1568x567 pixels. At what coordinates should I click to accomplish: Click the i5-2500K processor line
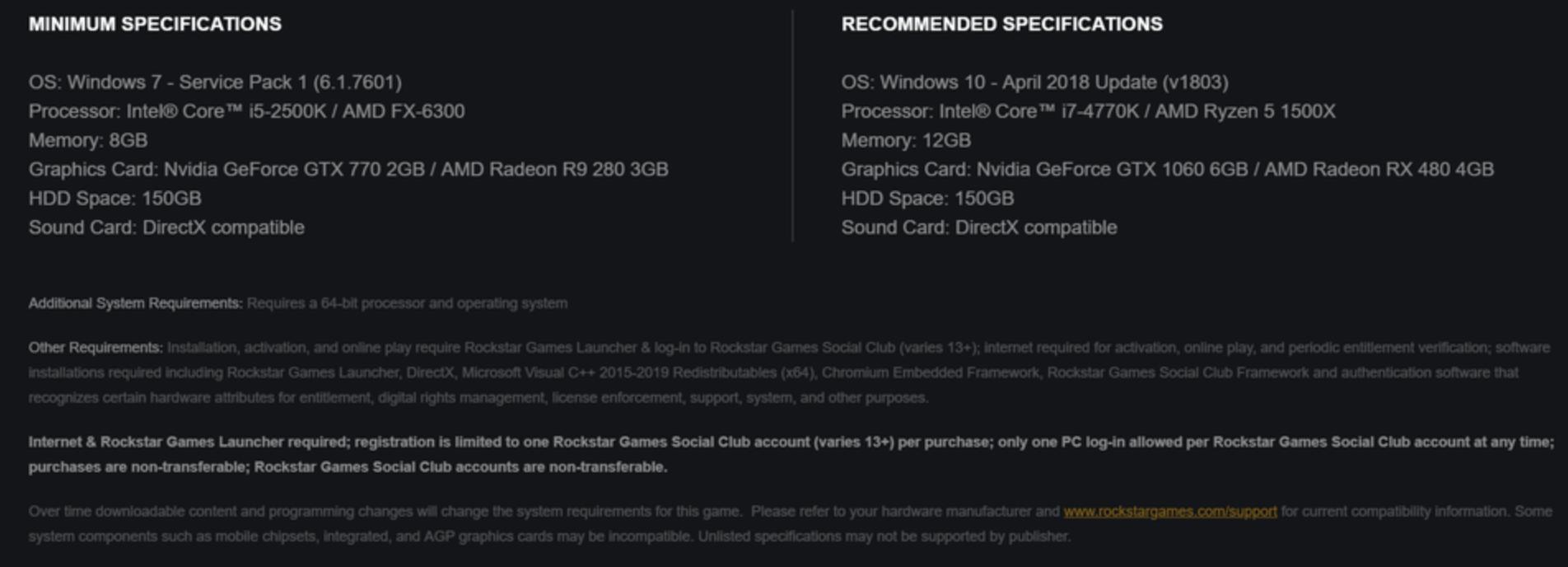246,111
